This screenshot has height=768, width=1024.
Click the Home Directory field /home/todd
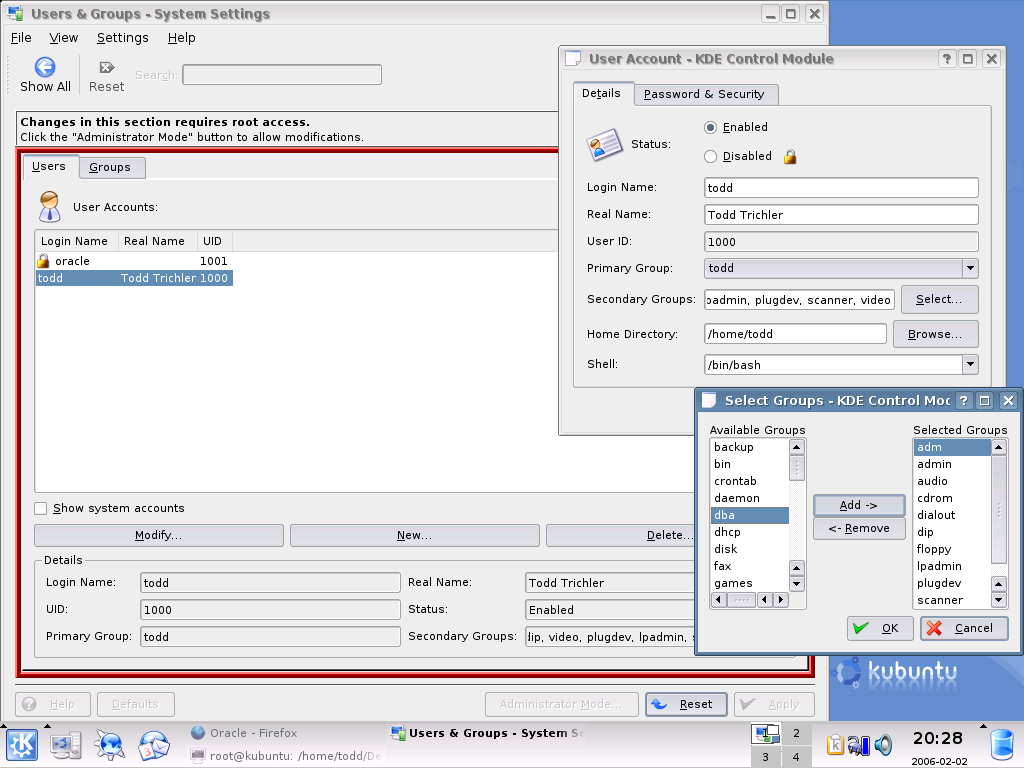[795, 334]
